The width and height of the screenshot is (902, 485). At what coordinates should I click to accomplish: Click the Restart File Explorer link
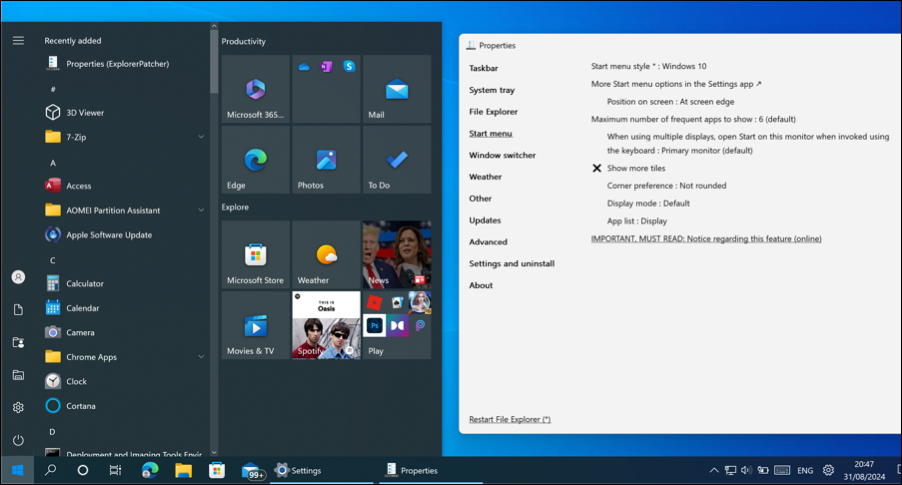click(x=509, y=419)
